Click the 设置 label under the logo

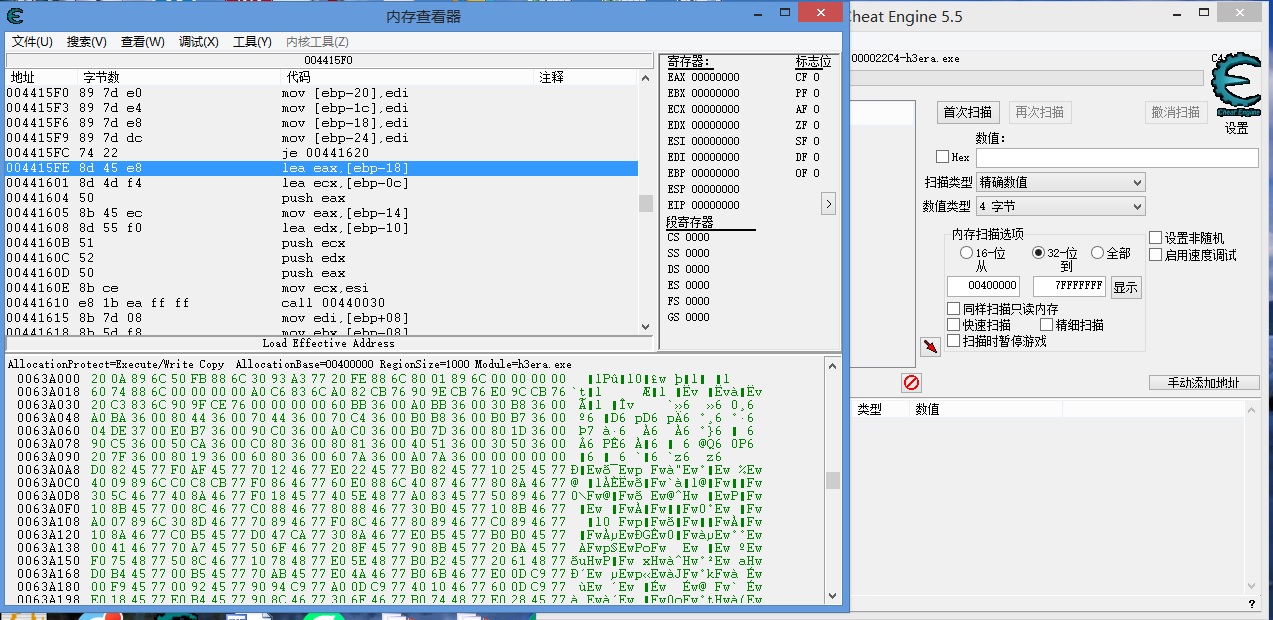1236,128
